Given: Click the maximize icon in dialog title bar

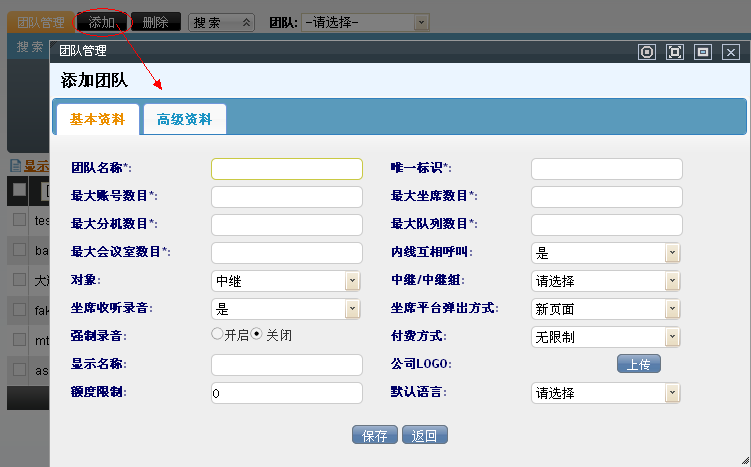Looking at the screenshot, I should coord(675,52).
